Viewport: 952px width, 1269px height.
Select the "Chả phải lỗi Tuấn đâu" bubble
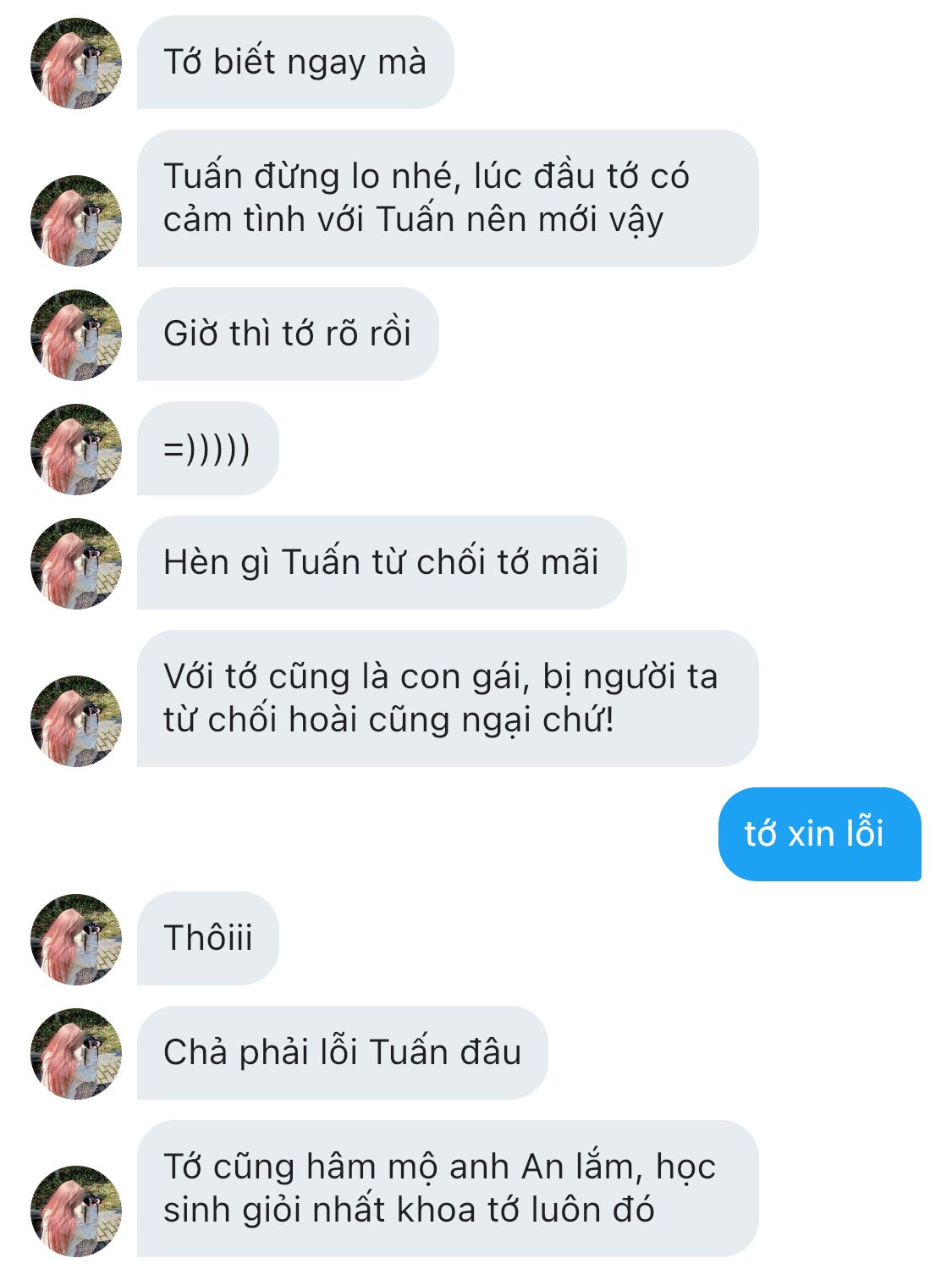(342, 1052)
